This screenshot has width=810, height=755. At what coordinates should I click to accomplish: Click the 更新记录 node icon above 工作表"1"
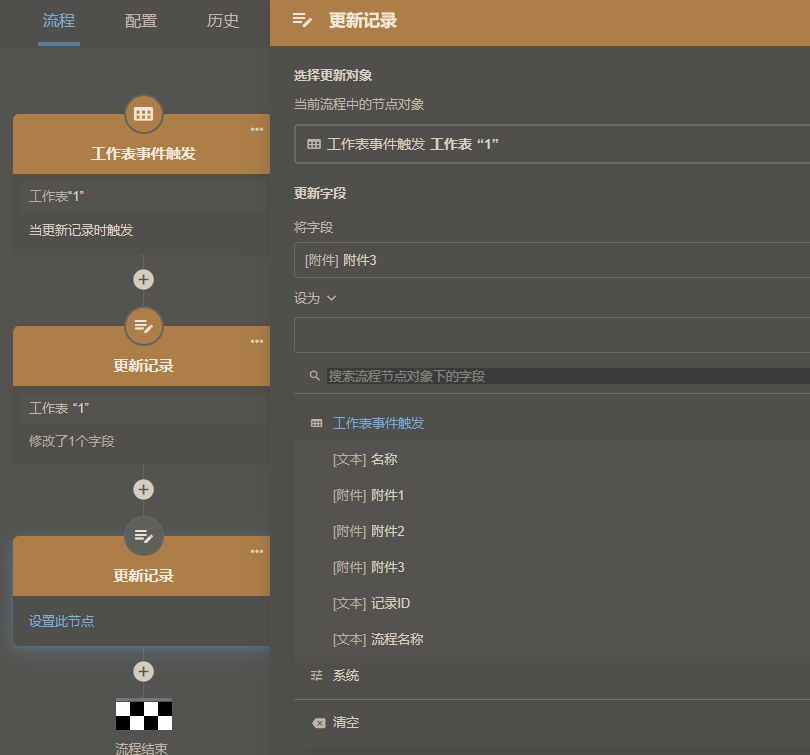143,326
